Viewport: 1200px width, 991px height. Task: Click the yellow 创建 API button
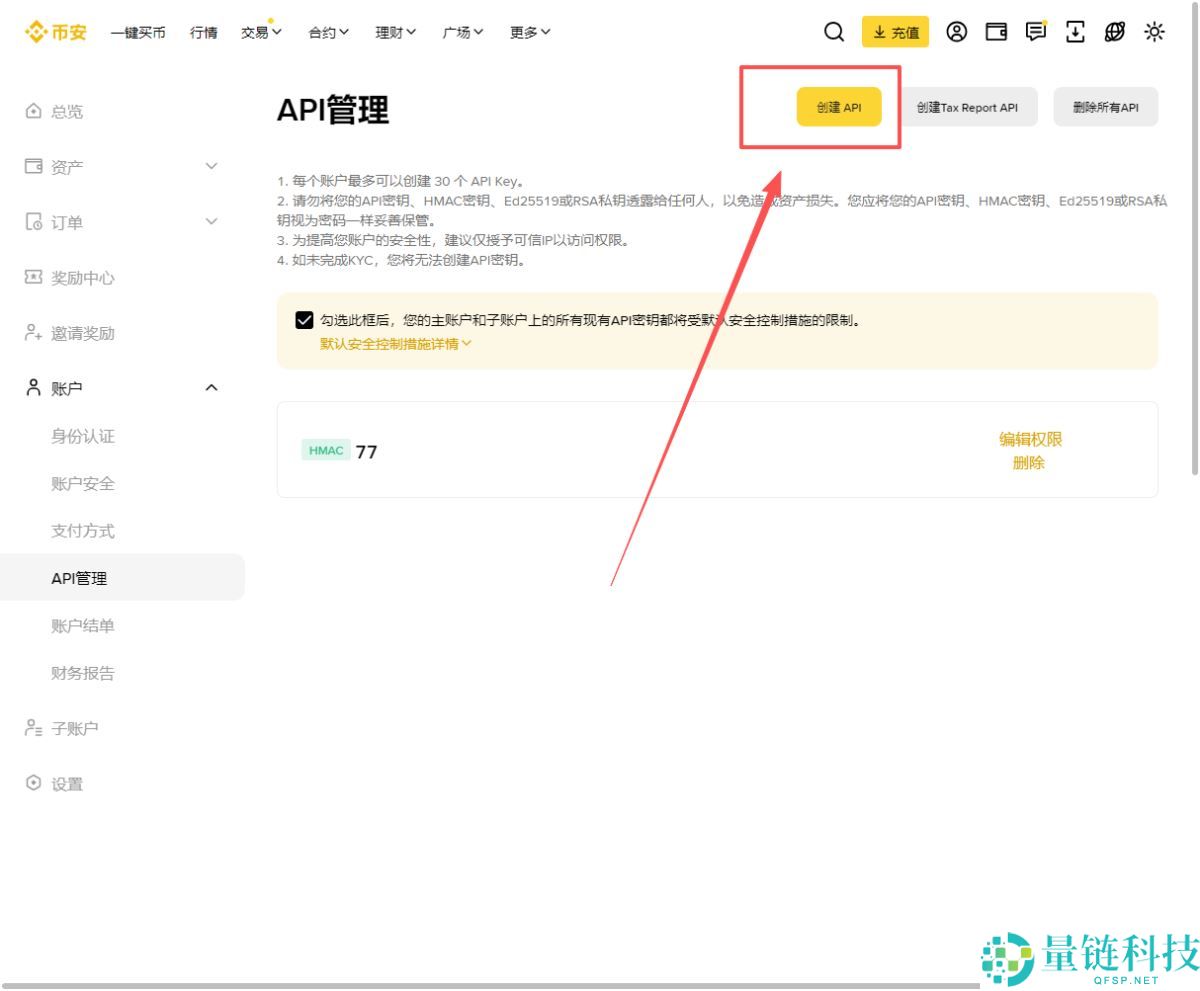838,107
